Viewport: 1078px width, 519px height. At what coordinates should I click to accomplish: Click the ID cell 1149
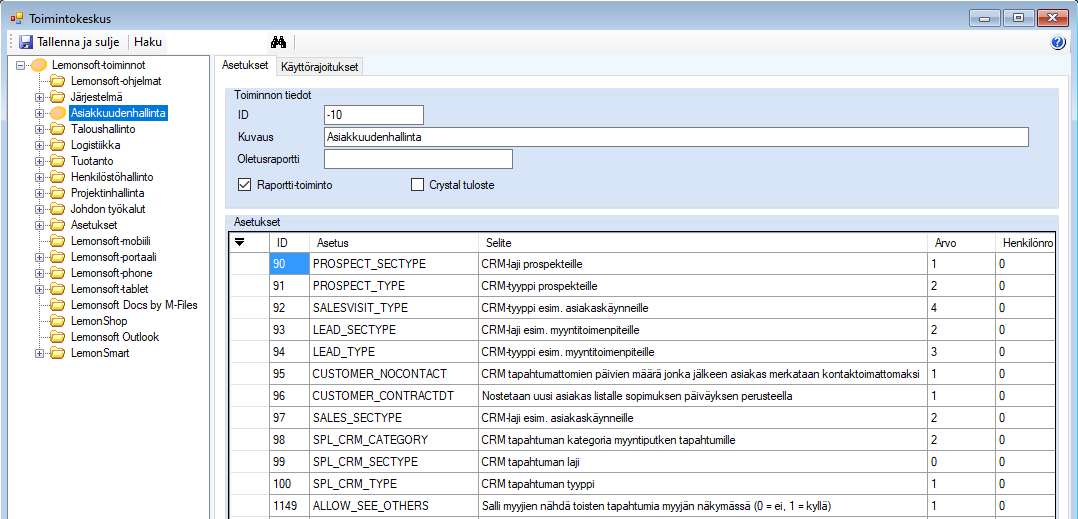click(x=289, y=505)
